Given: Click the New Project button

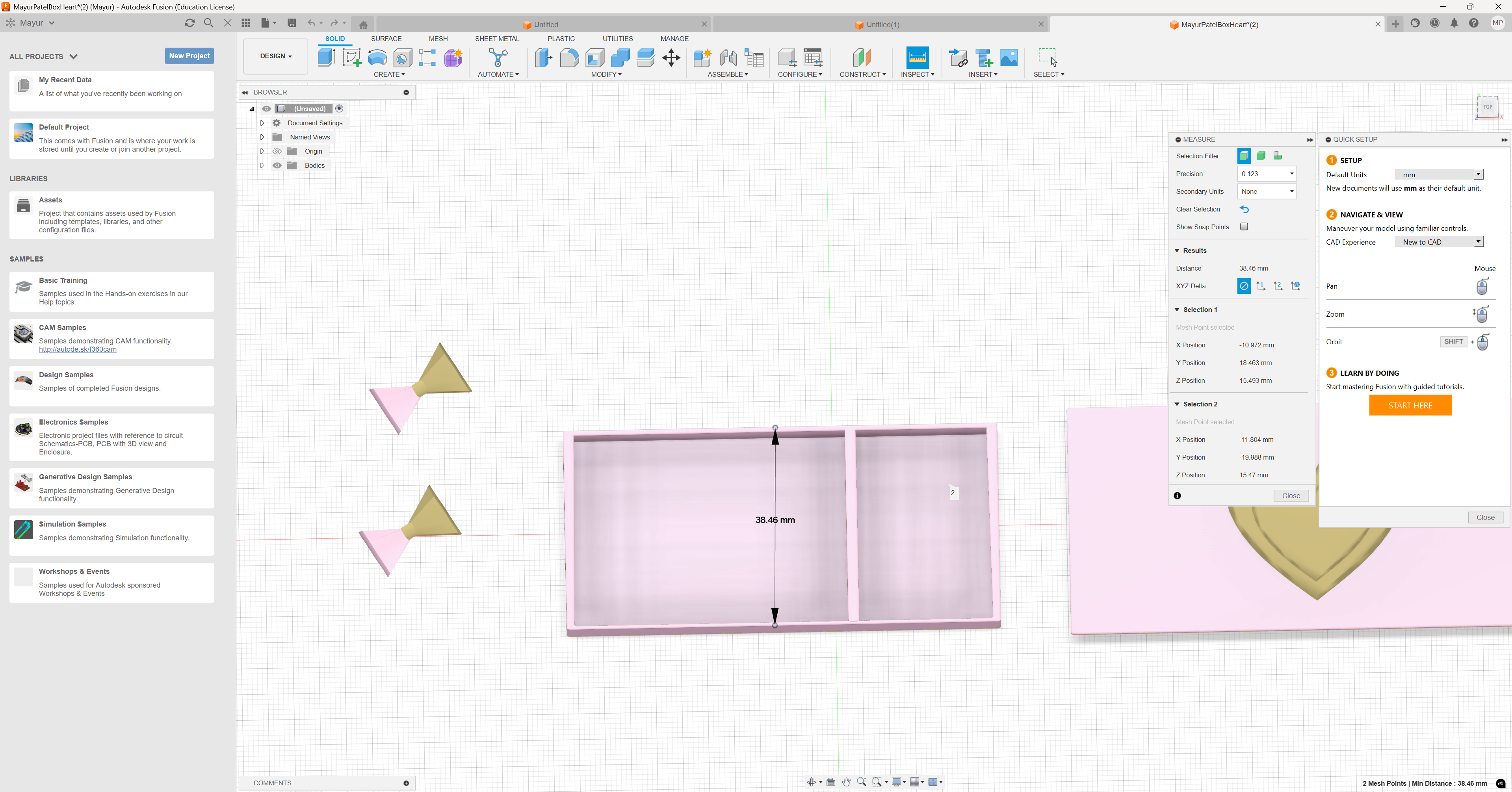Looking at the screenshot, I should coord(189,56).
